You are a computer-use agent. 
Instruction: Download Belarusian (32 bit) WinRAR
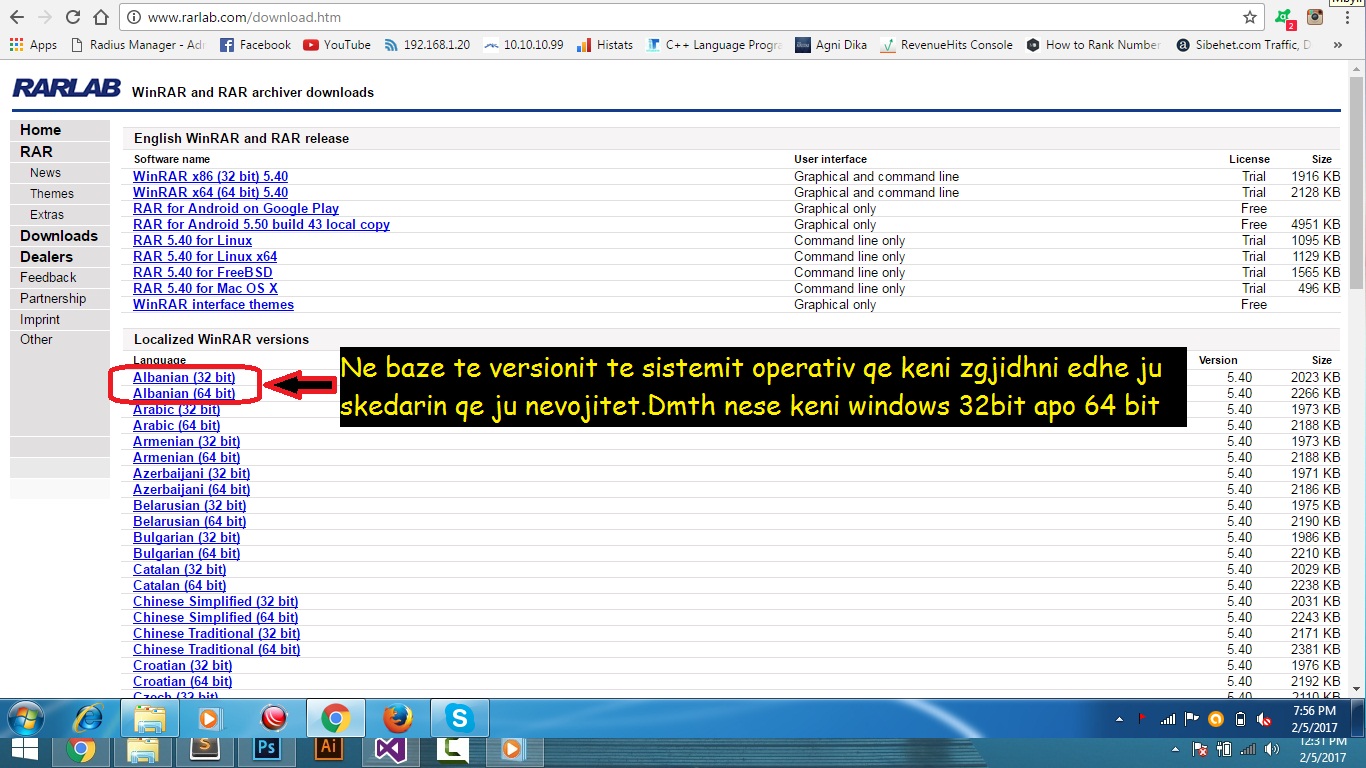(189, 505)
